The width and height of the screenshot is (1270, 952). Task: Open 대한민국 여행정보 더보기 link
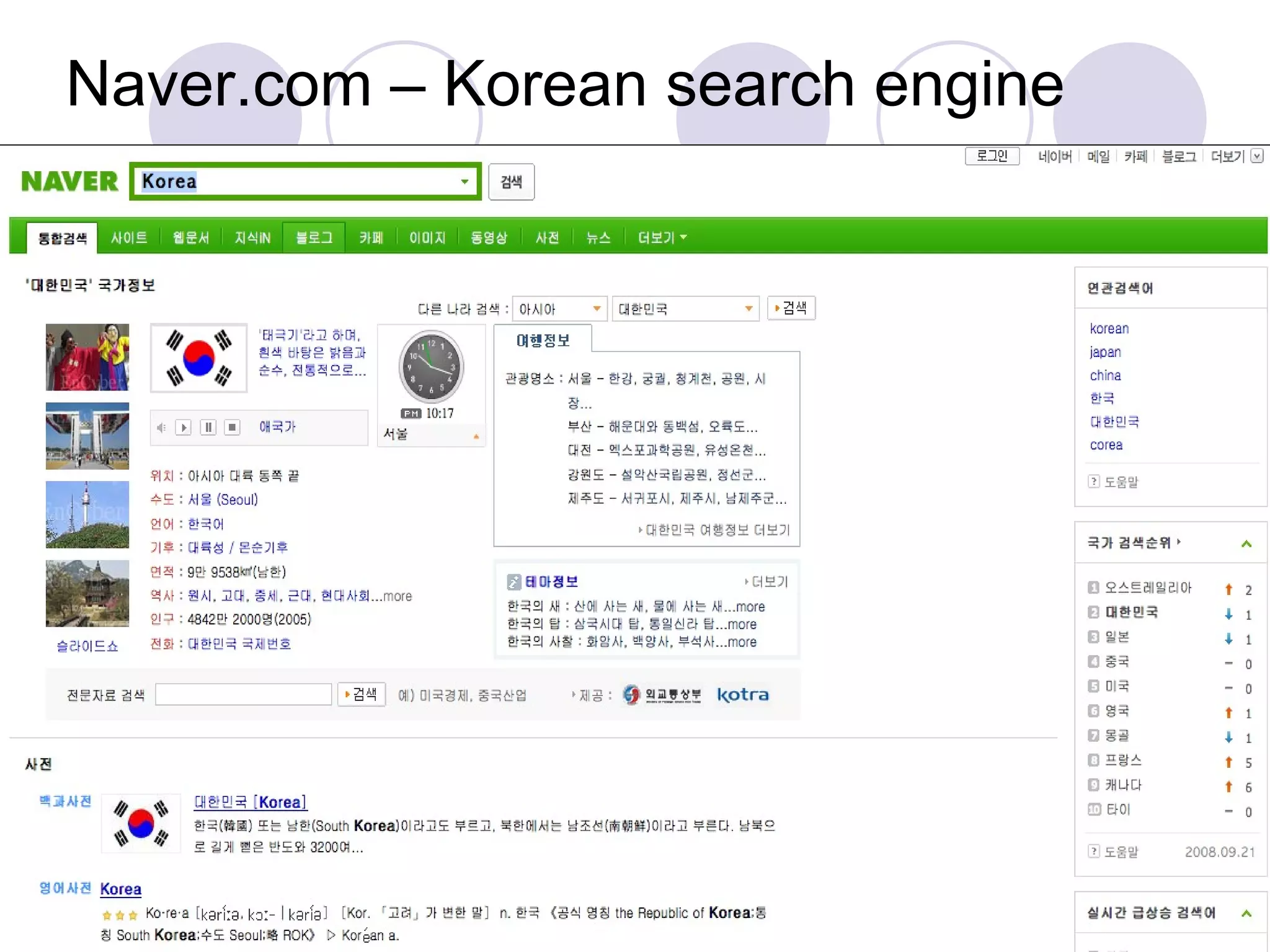point(718,530)
